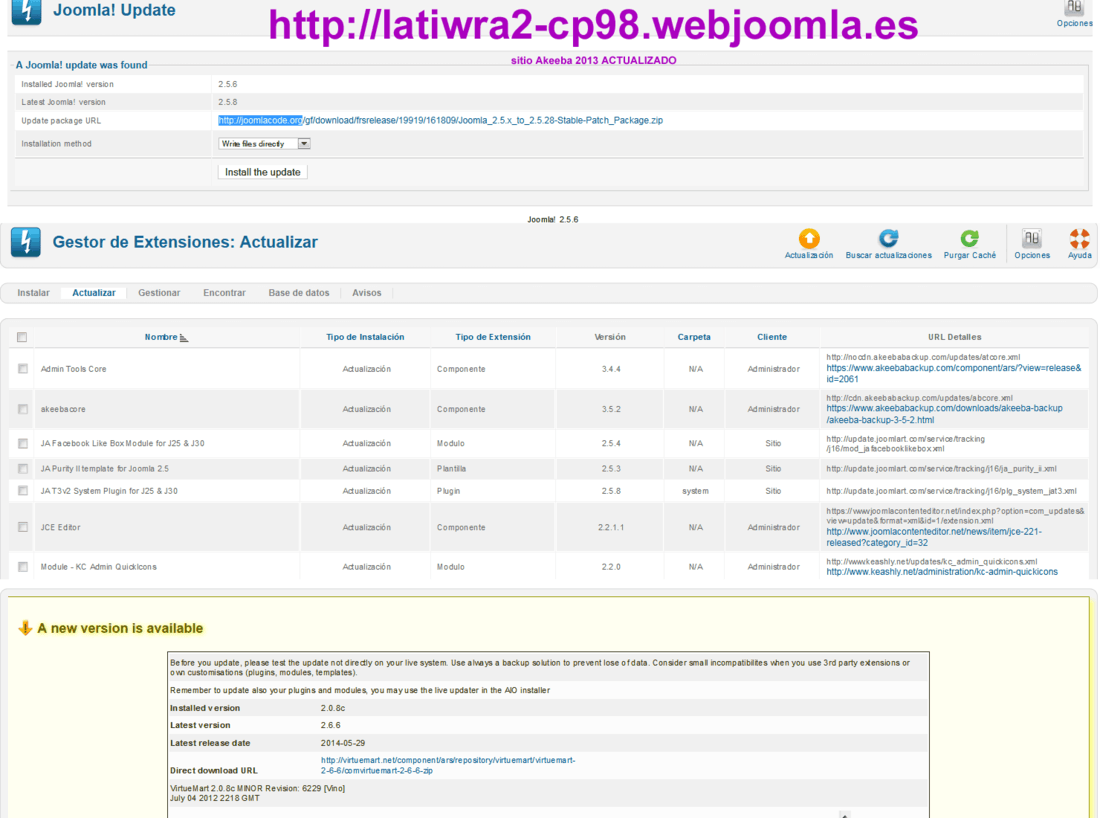This screenshot has height=818, width=1100.
Task: Open the Installation method dropdown
Action: click(264, 144)
